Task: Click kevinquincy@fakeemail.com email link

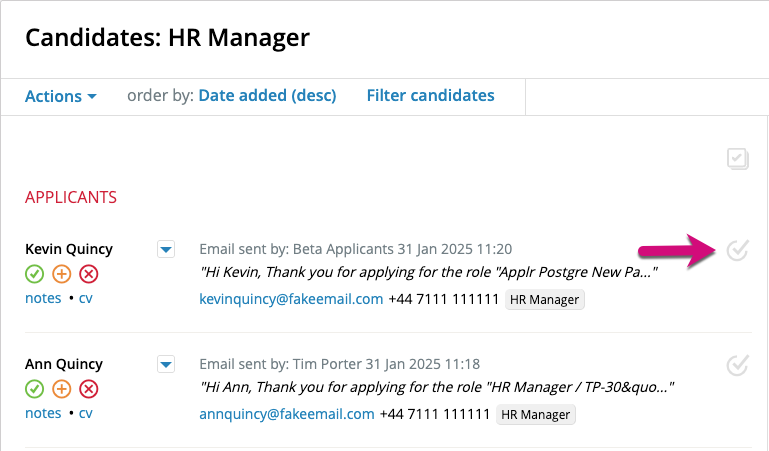Action: coord(291,299)
